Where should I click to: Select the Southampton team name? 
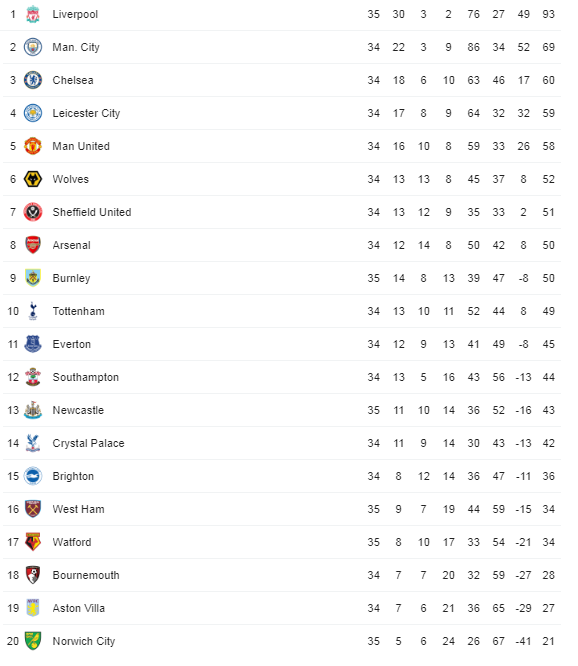(x=86, y=377)
